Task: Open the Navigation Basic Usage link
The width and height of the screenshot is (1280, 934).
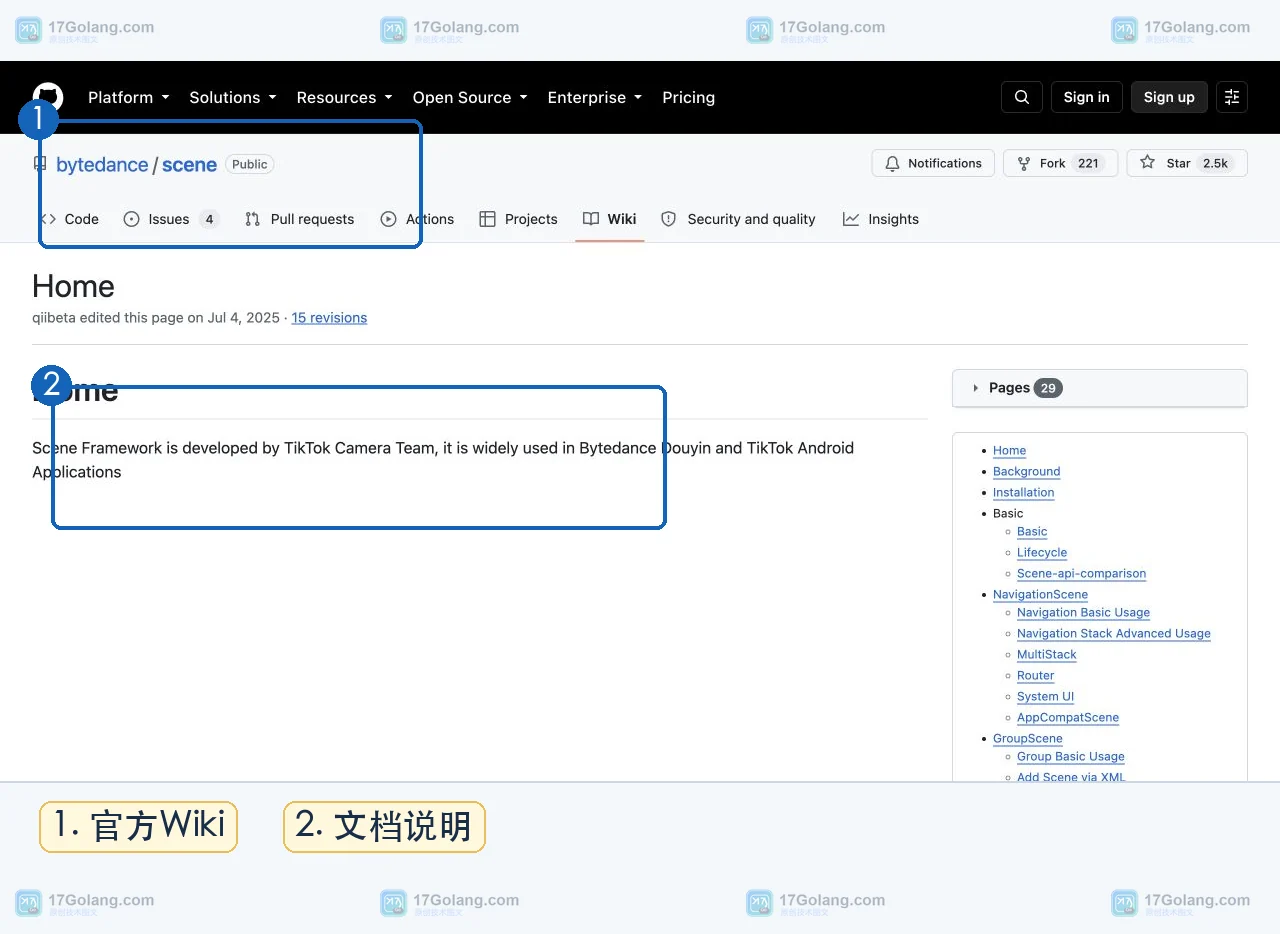Action: point(1083,613)
